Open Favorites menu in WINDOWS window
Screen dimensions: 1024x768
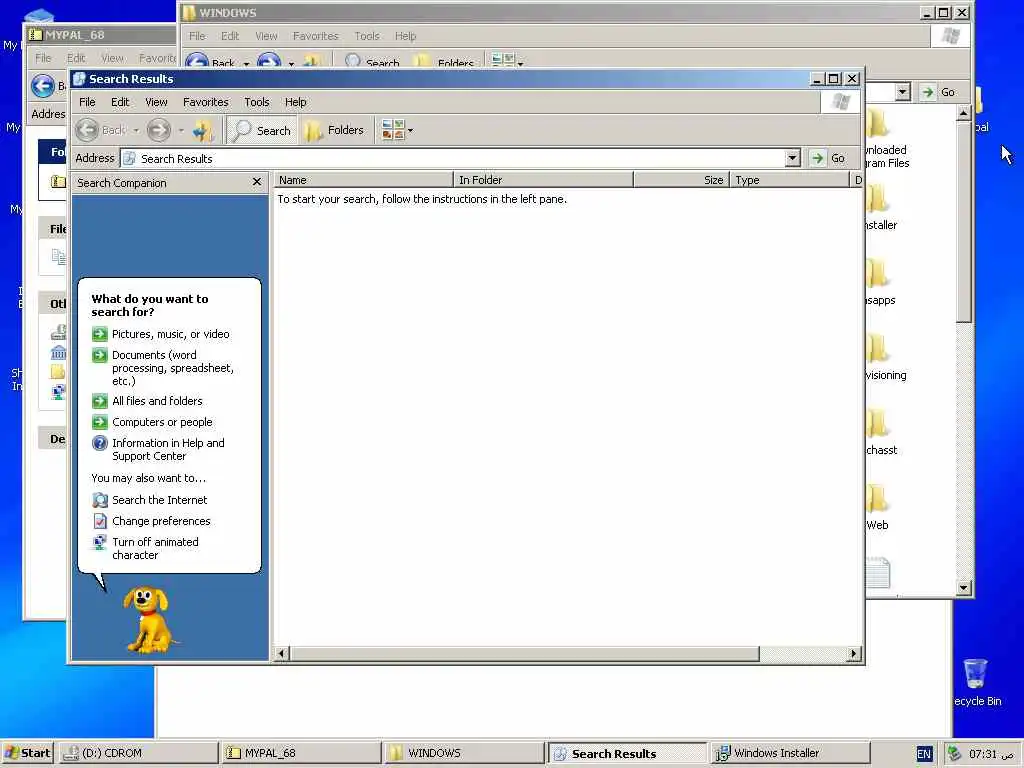[x=315, y=36]
